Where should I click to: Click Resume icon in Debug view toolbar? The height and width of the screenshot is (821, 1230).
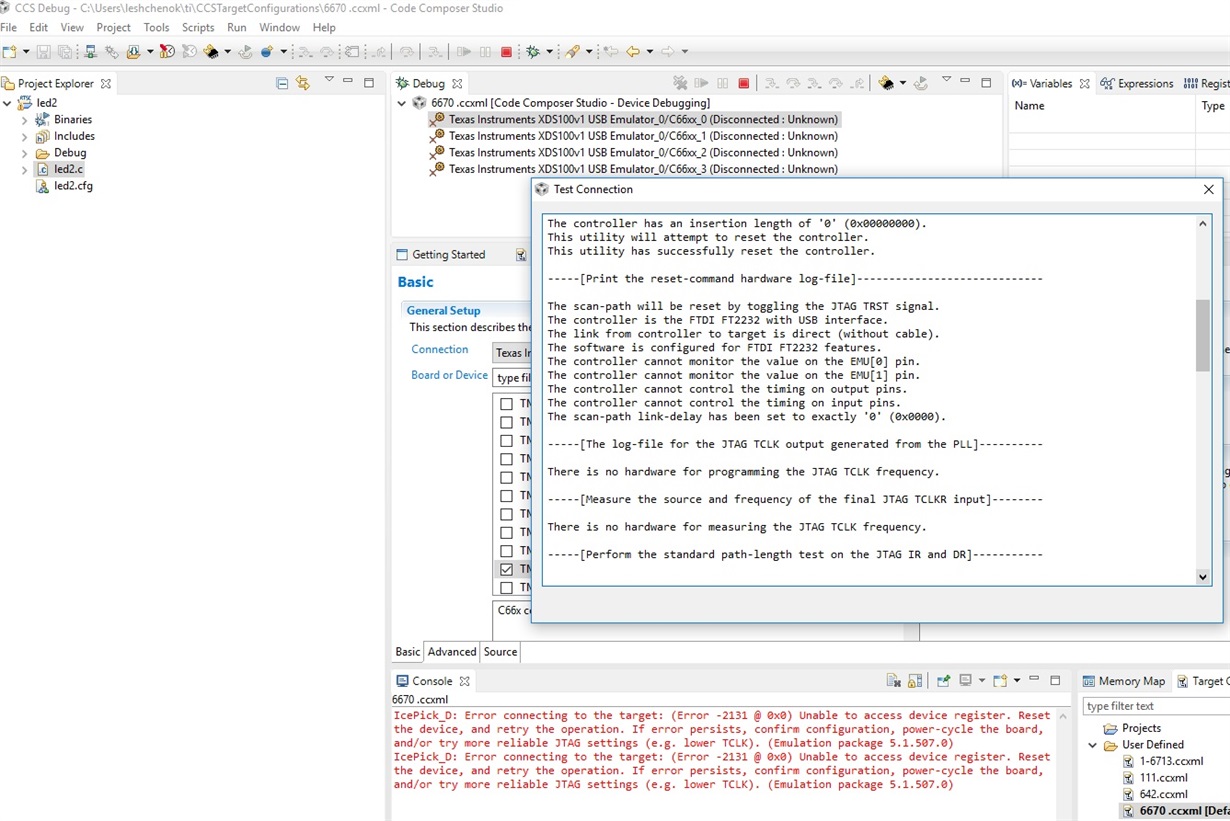[701, 83]
